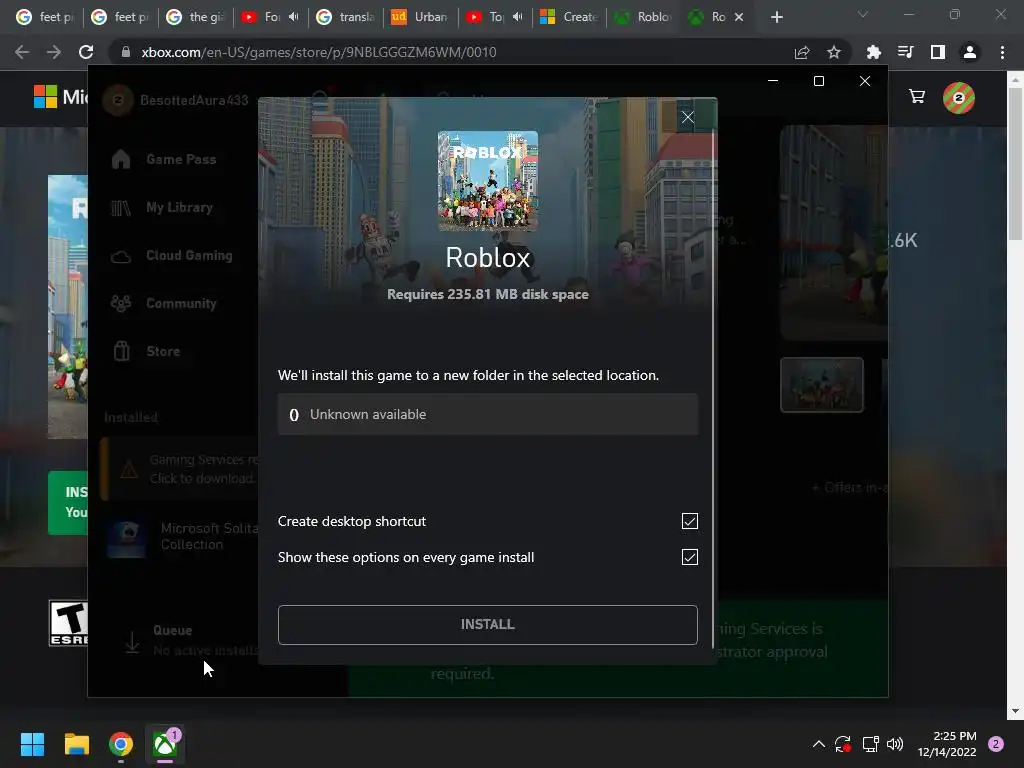Open the Chrome profile icon

click(970, 52)
